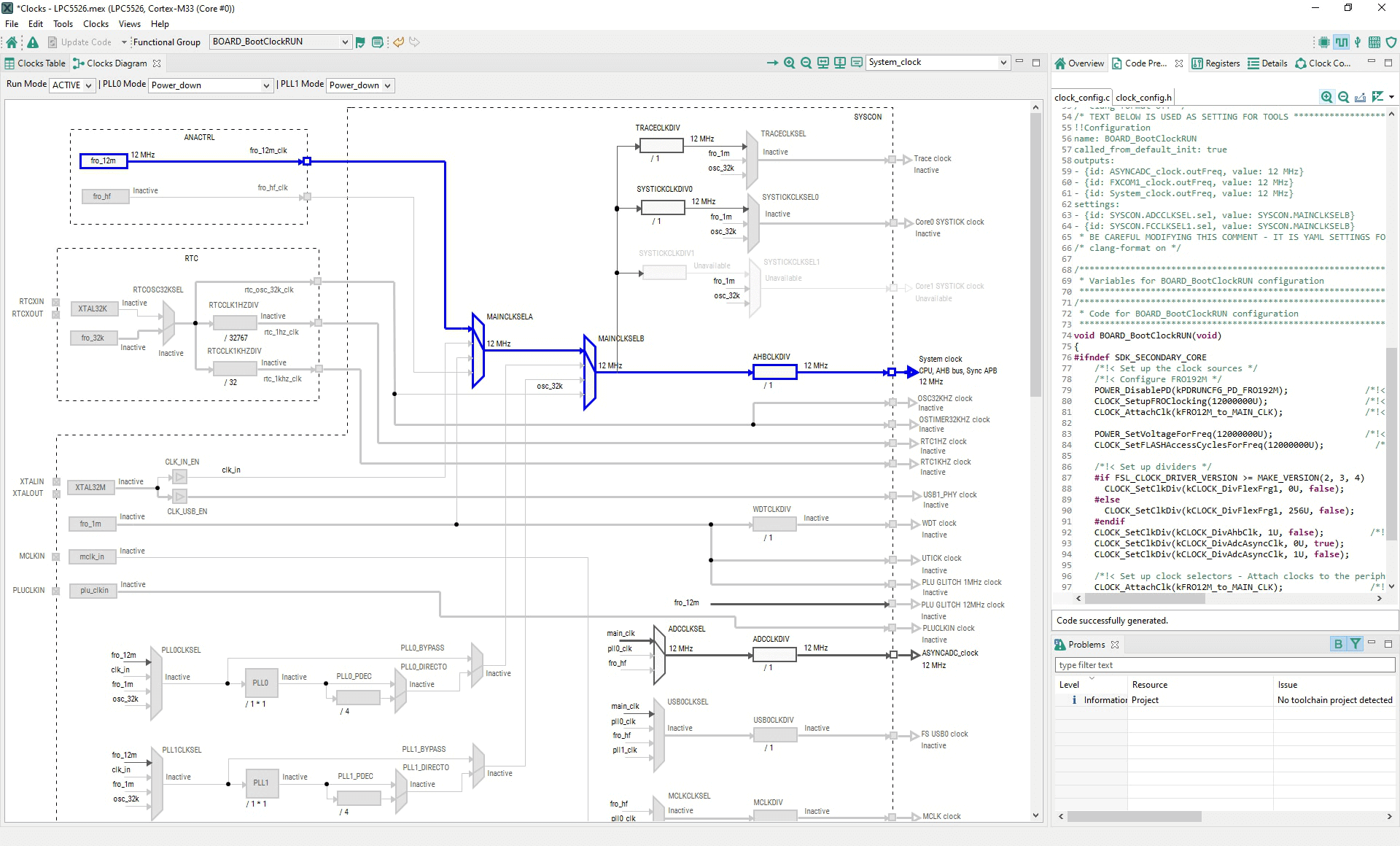Switch to clock_config.h file tab
Viewport: 1400px width, 846px height.
tap(1143, 97)
